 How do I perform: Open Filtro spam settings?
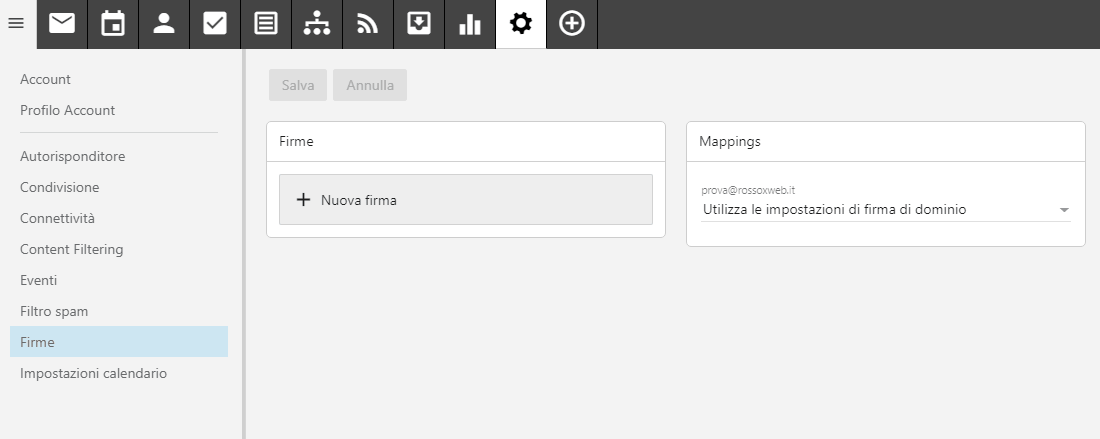54,311
